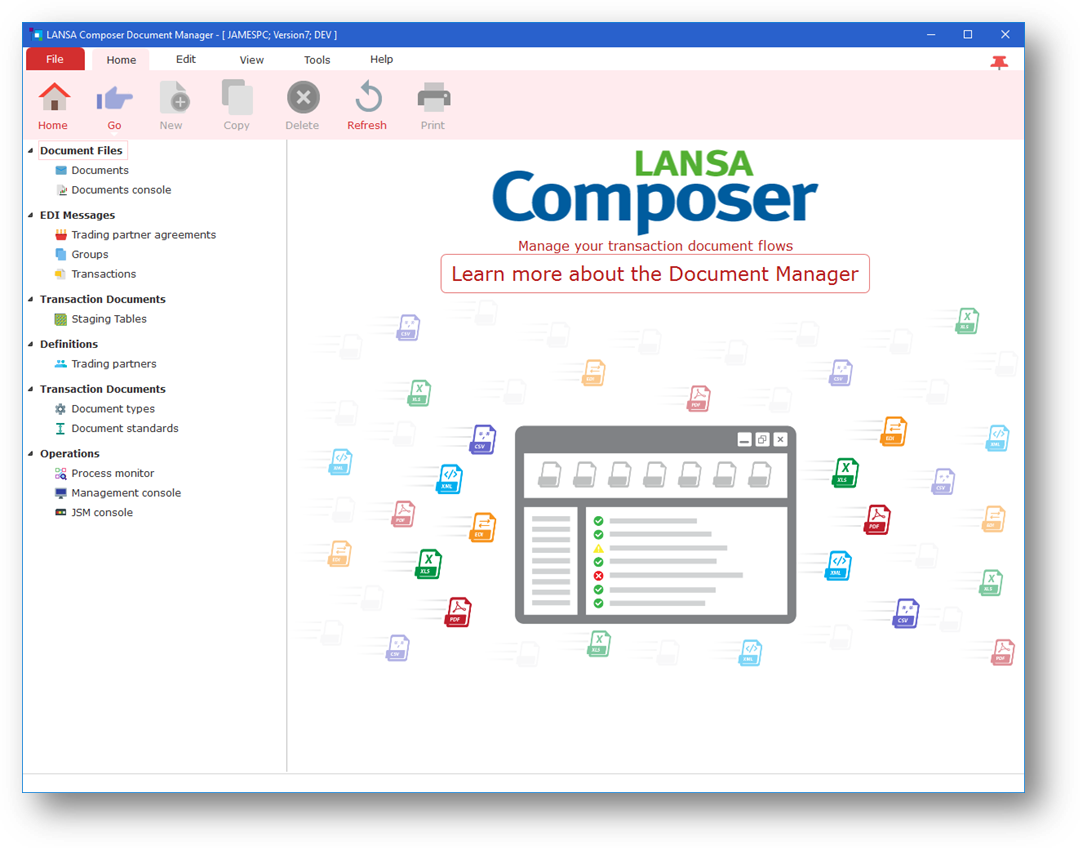Click the Refresh arrow icon
1080x848 pixels.
(x=368, y=97)
